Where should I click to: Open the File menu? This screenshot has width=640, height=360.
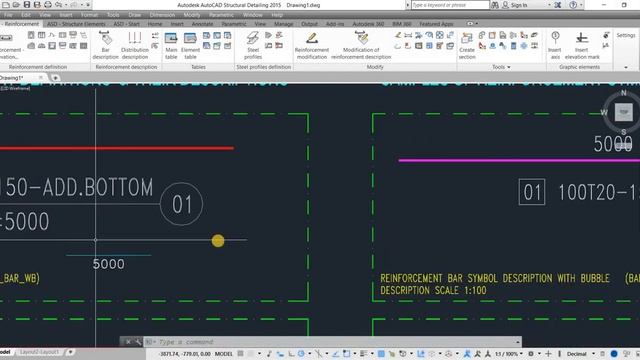(x=8, y=15)
